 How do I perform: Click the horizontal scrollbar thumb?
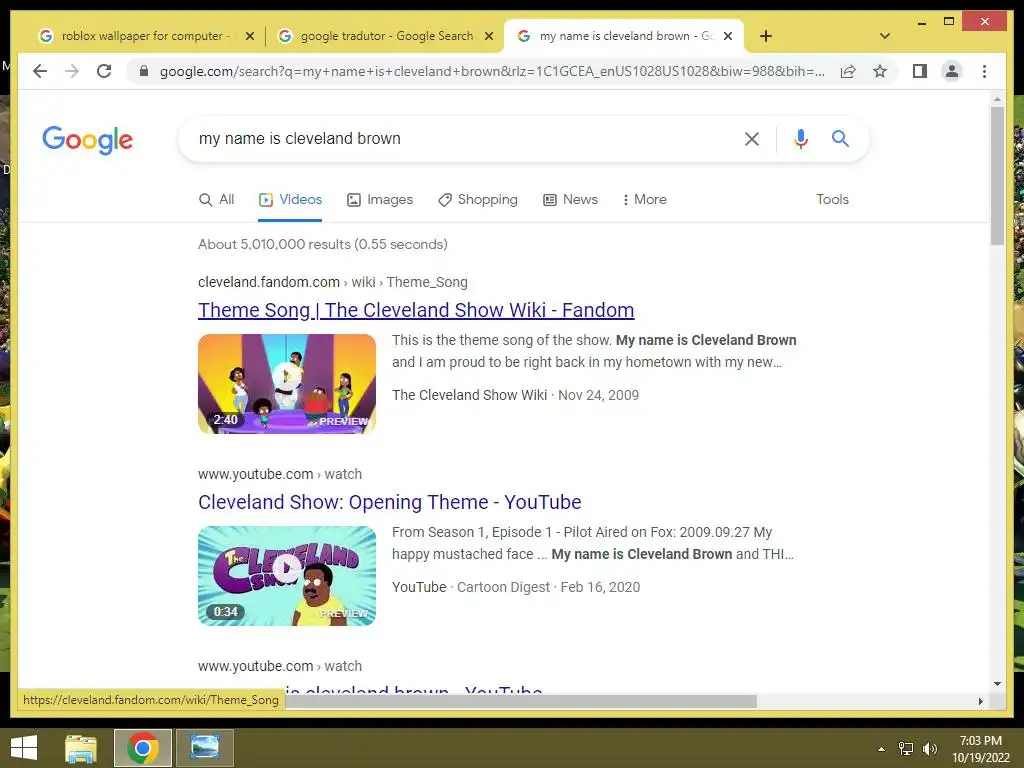[520, 701]
